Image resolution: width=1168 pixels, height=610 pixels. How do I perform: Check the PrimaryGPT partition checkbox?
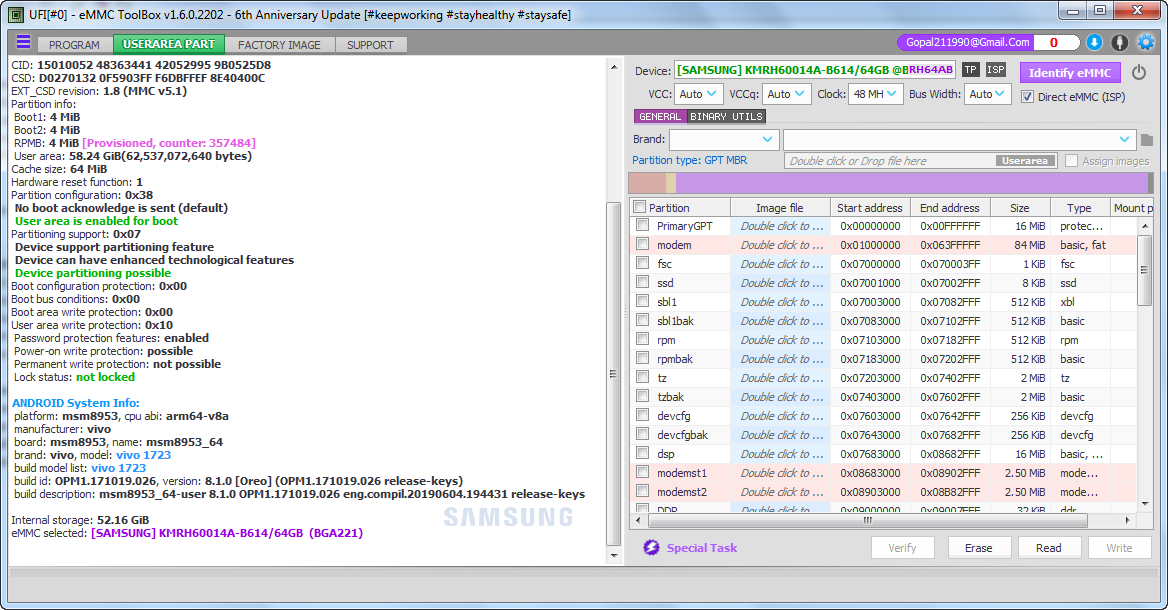click(642, 225)
